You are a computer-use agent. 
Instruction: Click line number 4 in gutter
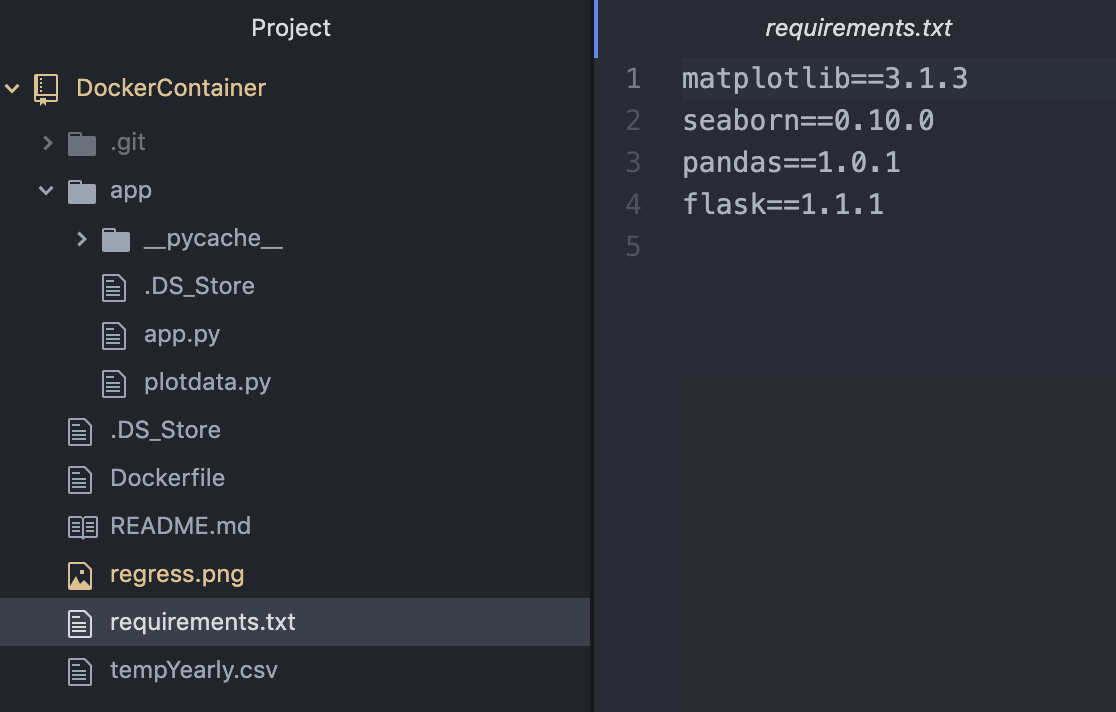pyautogui.click(x=633, y=204)
